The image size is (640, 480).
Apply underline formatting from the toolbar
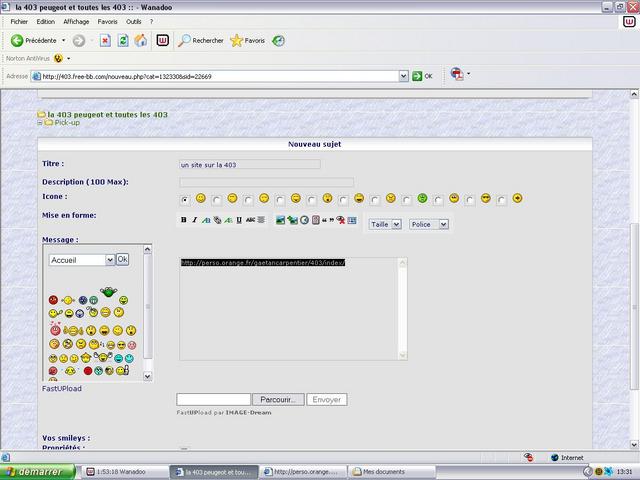239,220
